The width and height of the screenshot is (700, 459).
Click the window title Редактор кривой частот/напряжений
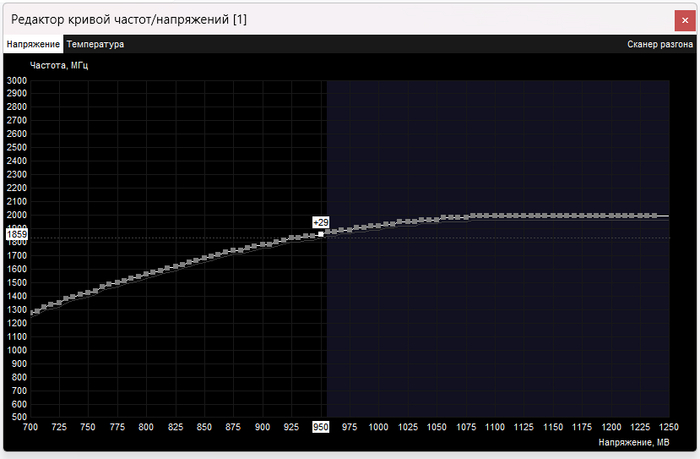(129, 20)
